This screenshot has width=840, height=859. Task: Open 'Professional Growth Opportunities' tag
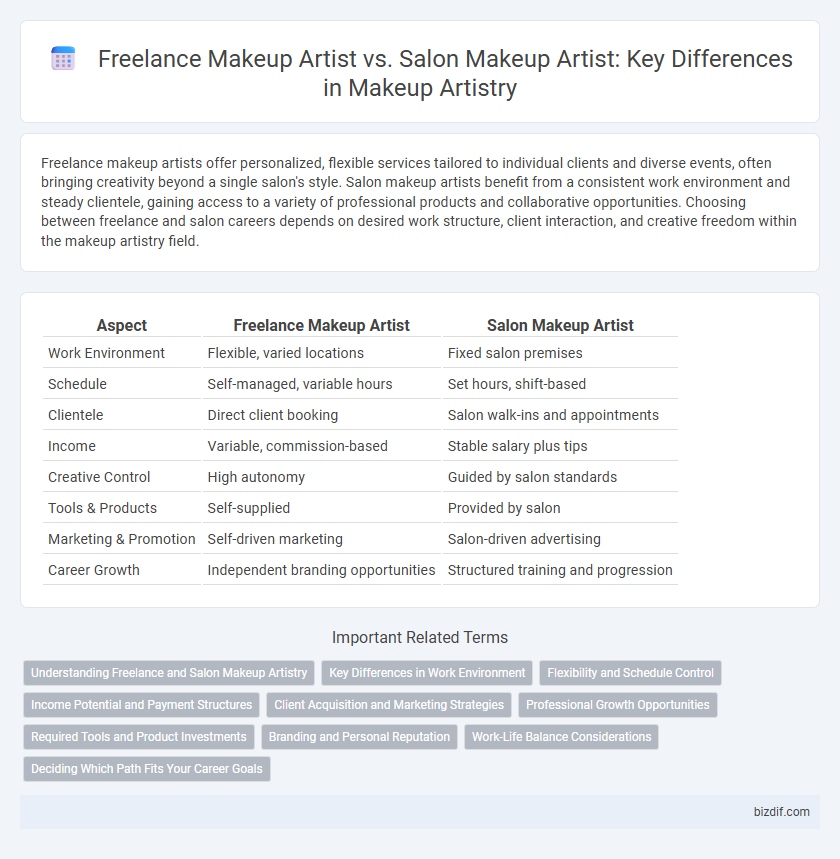pyautogui.click(x=618, y=705)
